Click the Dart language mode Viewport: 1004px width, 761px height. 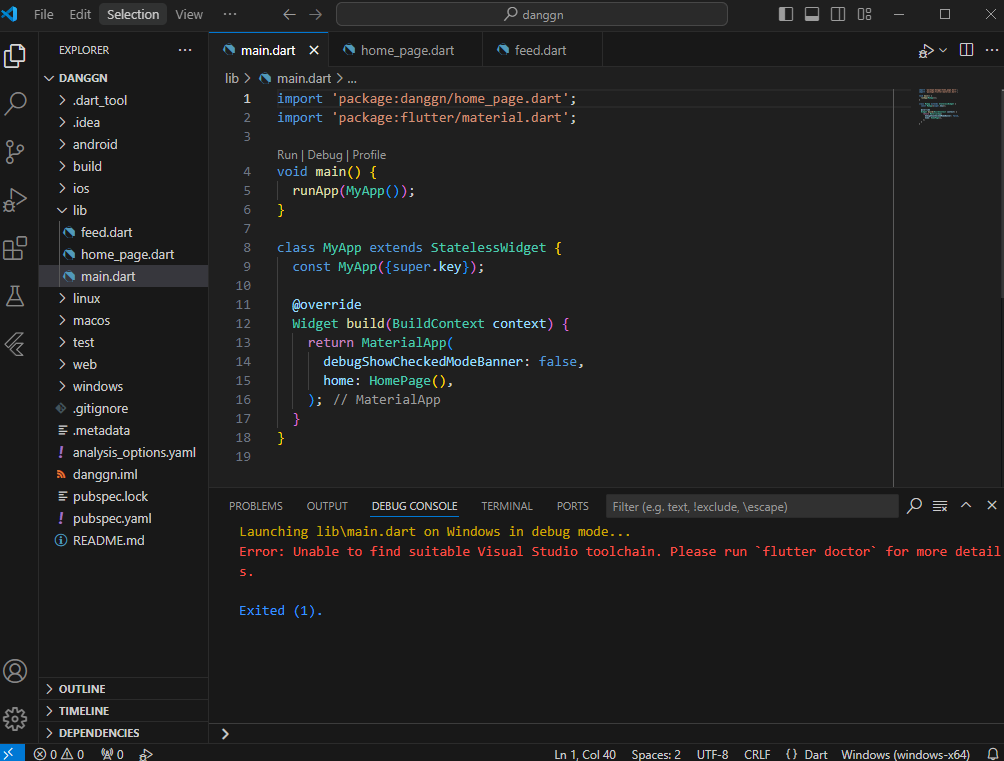pos(816,754)
